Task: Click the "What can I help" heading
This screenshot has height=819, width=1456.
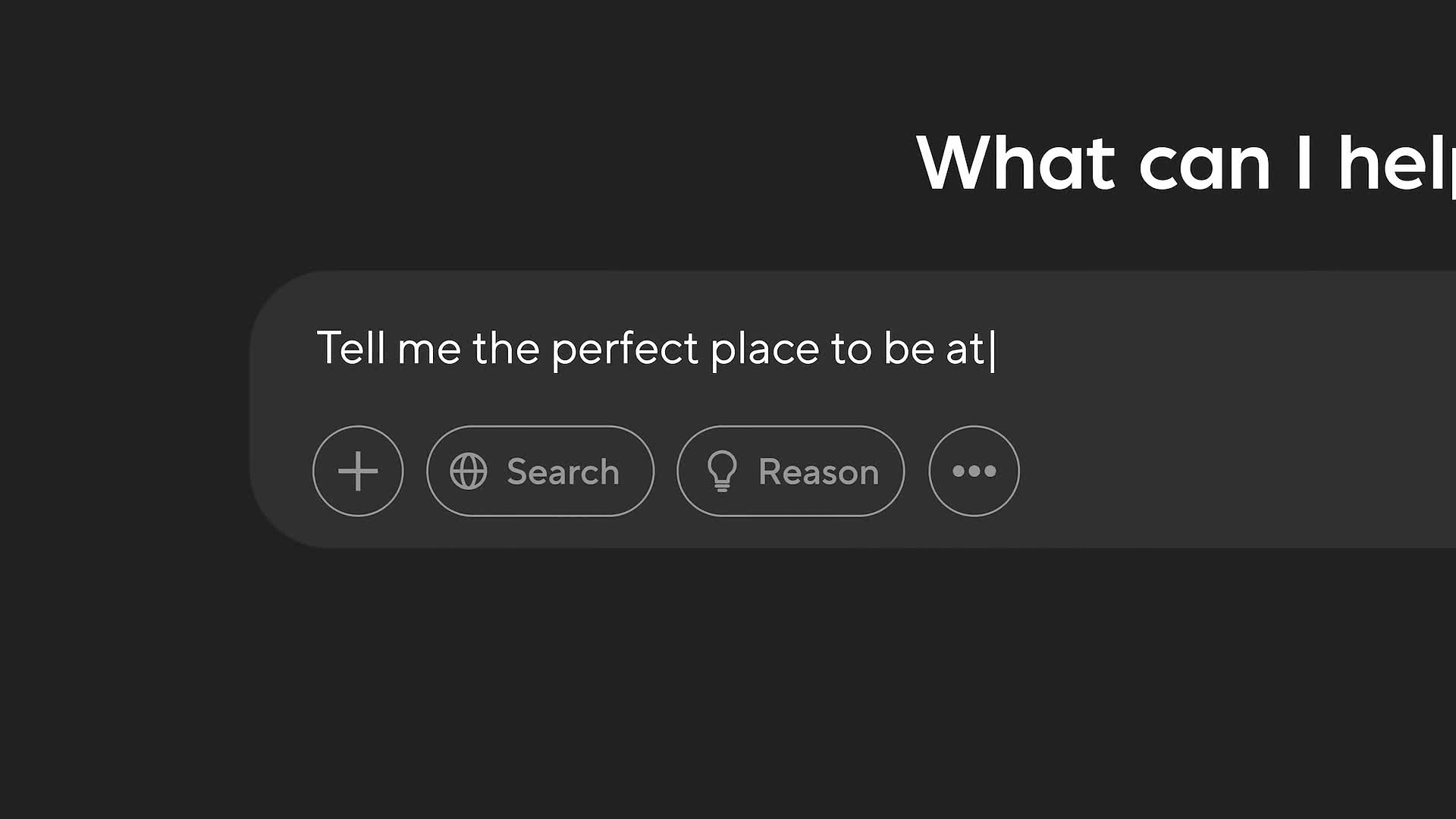Action: tap(1183, 163)
